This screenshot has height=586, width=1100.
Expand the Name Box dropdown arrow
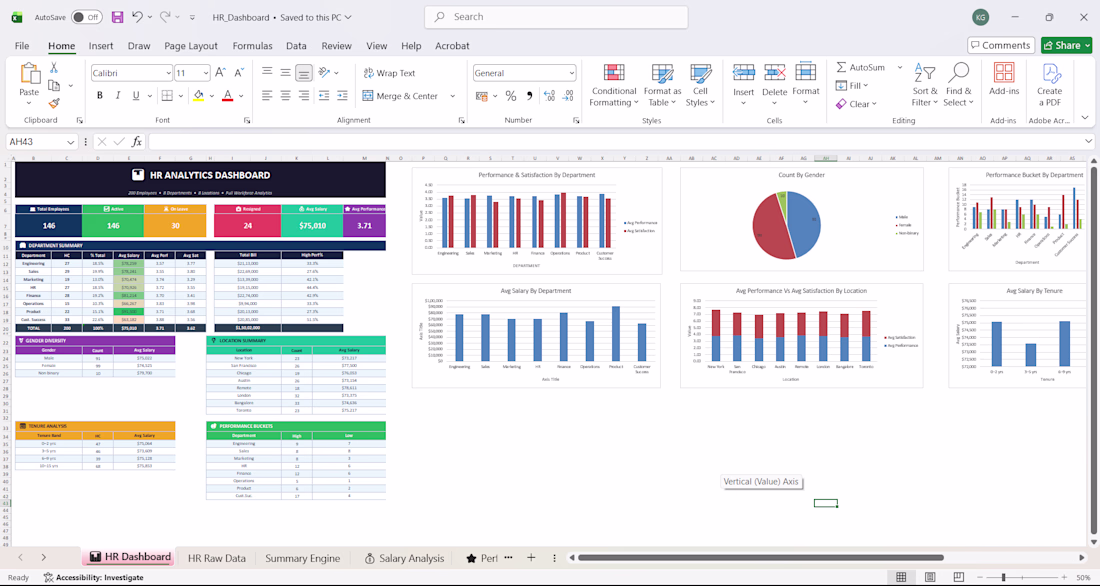coord(70,142)
